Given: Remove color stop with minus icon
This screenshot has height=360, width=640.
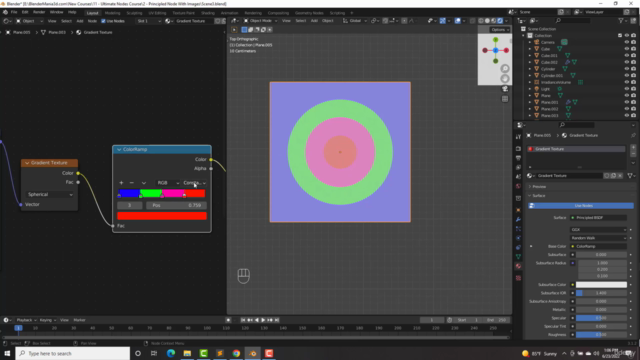Looking at the screenshot, I should (131, 183).
